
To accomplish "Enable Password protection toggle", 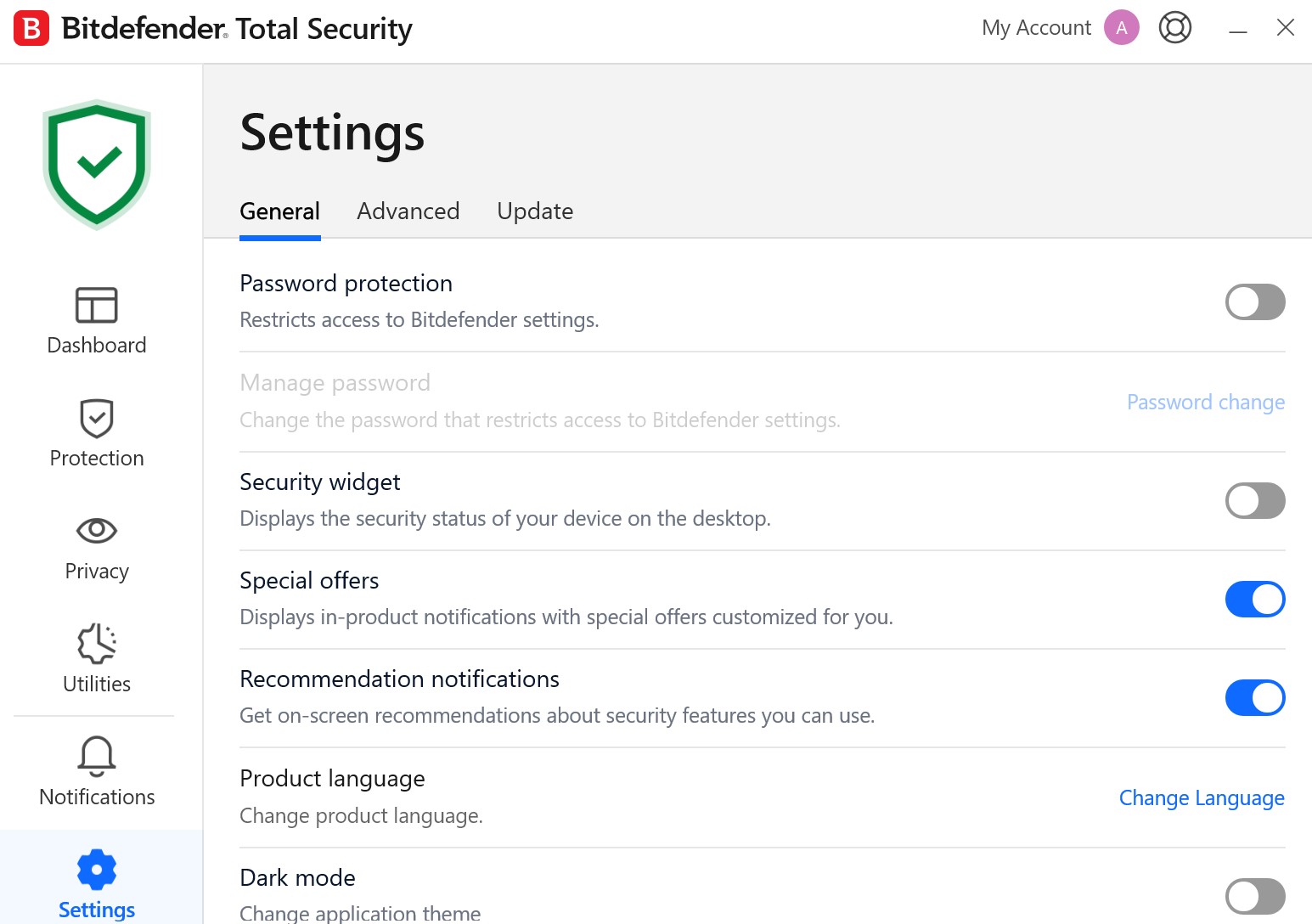I will 1255,301.
